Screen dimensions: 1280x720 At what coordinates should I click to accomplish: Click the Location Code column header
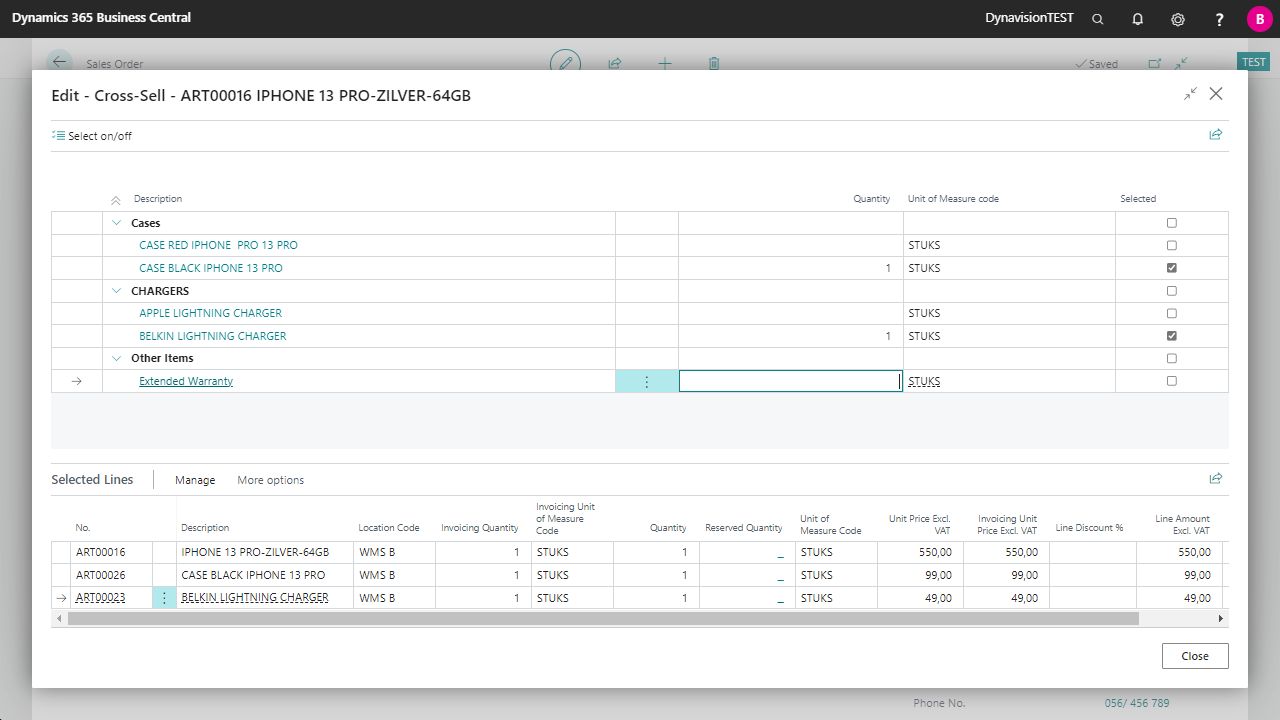389,527
